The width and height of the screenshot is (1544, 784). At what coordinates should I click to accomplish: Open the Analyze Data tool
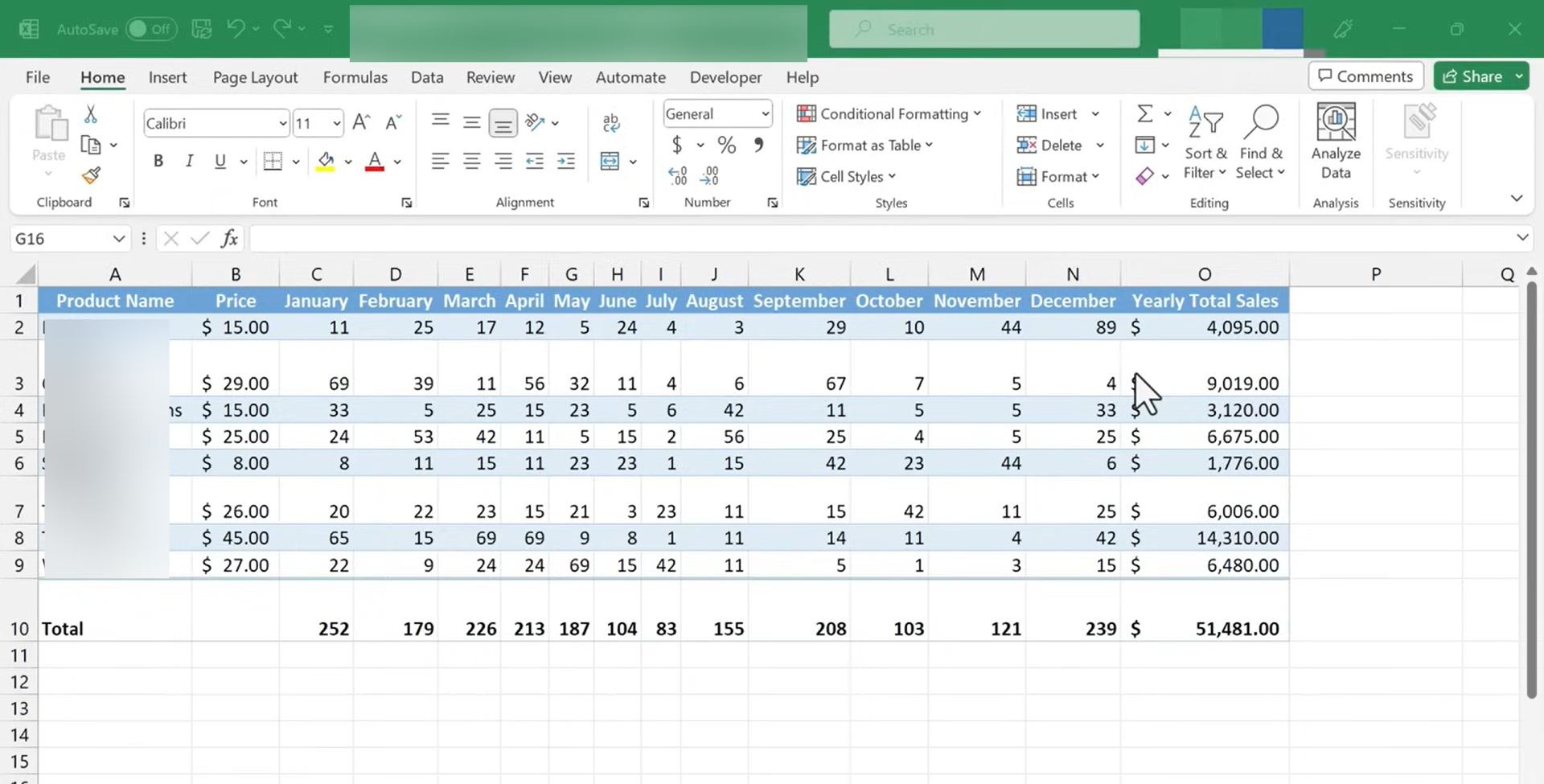coord(1335,142)
